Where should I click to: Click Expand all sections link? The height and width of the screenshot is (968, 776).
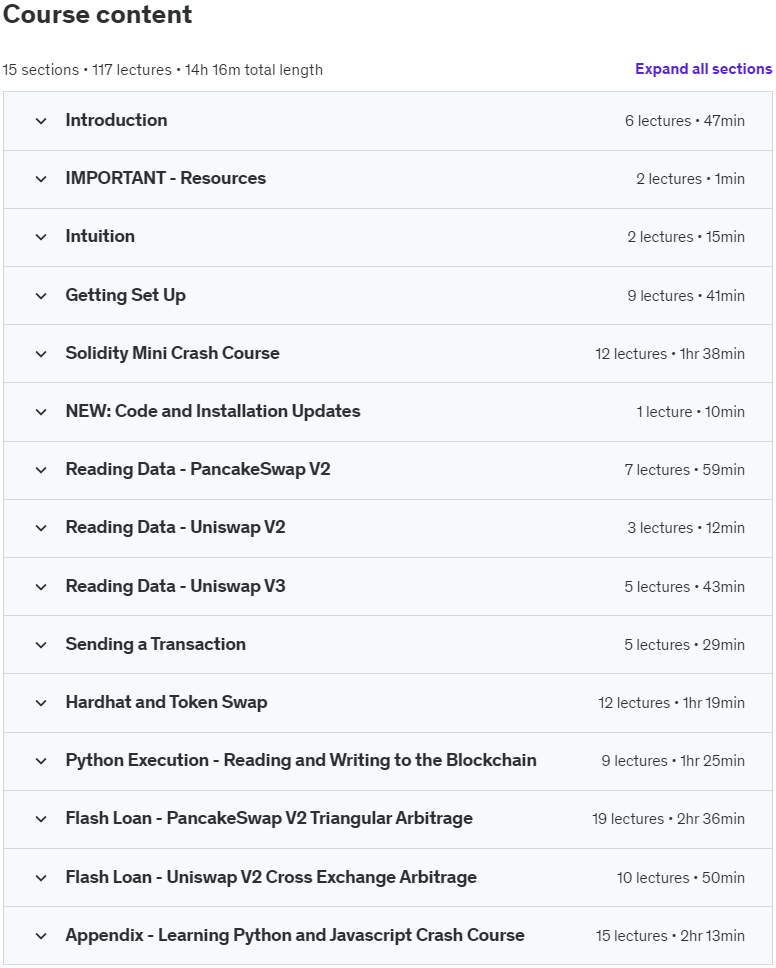tap(703, 69)
